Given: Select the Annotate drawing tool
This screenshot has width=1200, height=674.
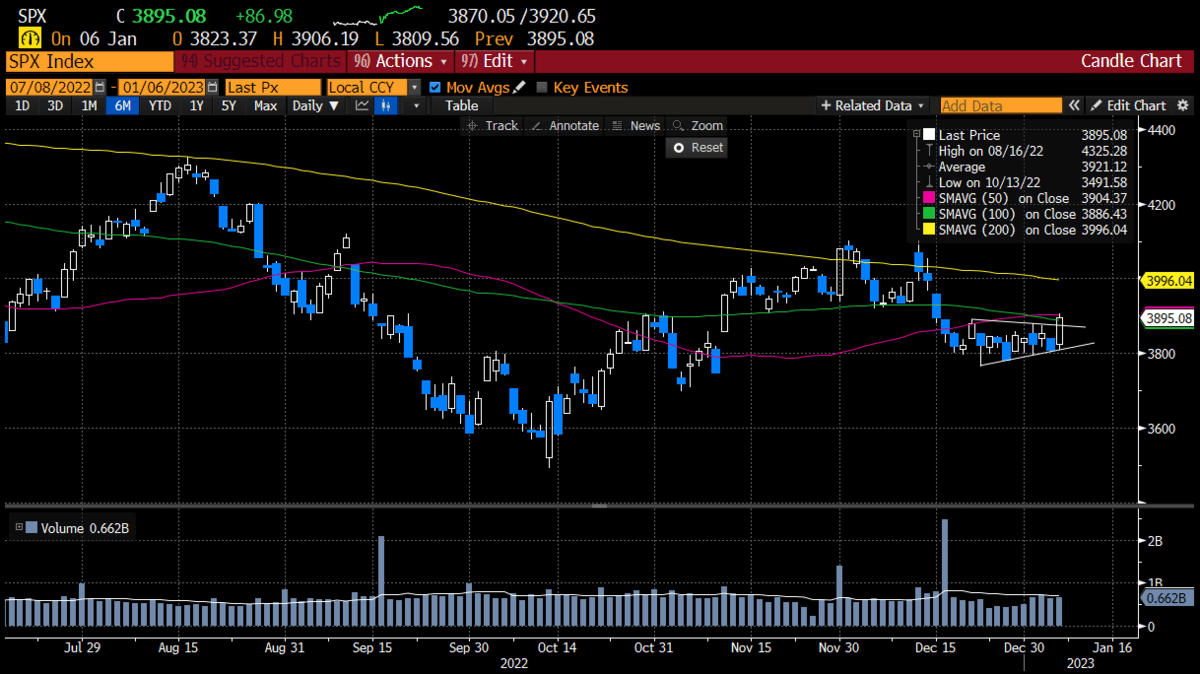Looking at the screenshot, I should [565, 125].
